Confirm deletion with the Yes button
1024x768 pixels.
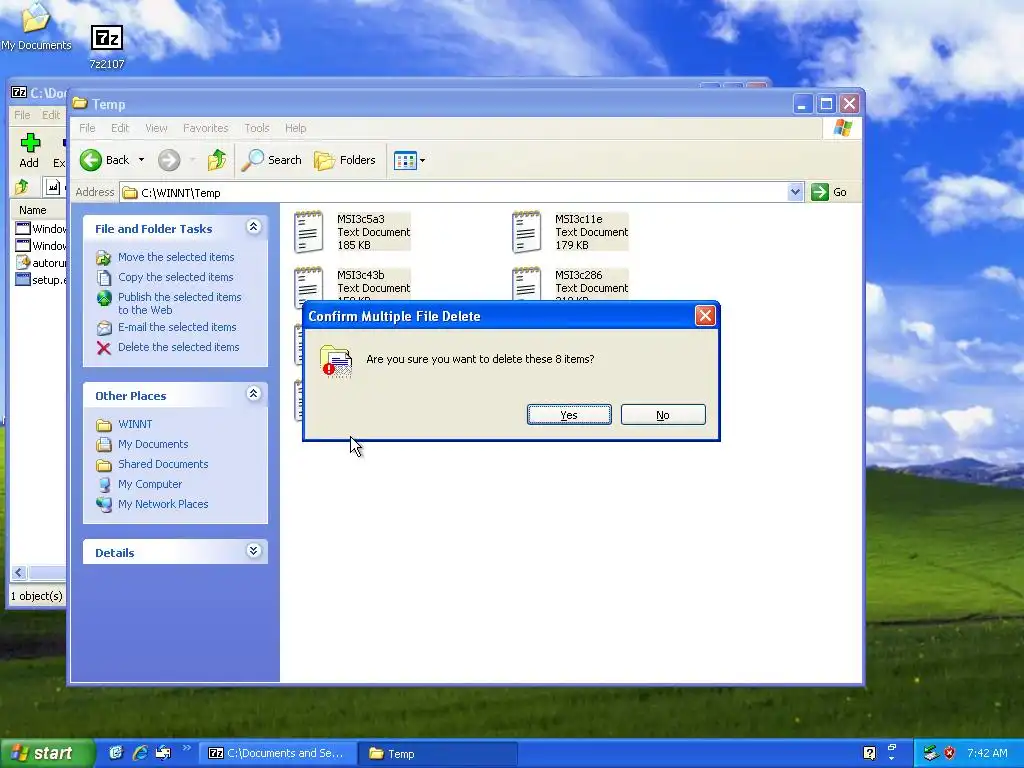click(569, 415)
